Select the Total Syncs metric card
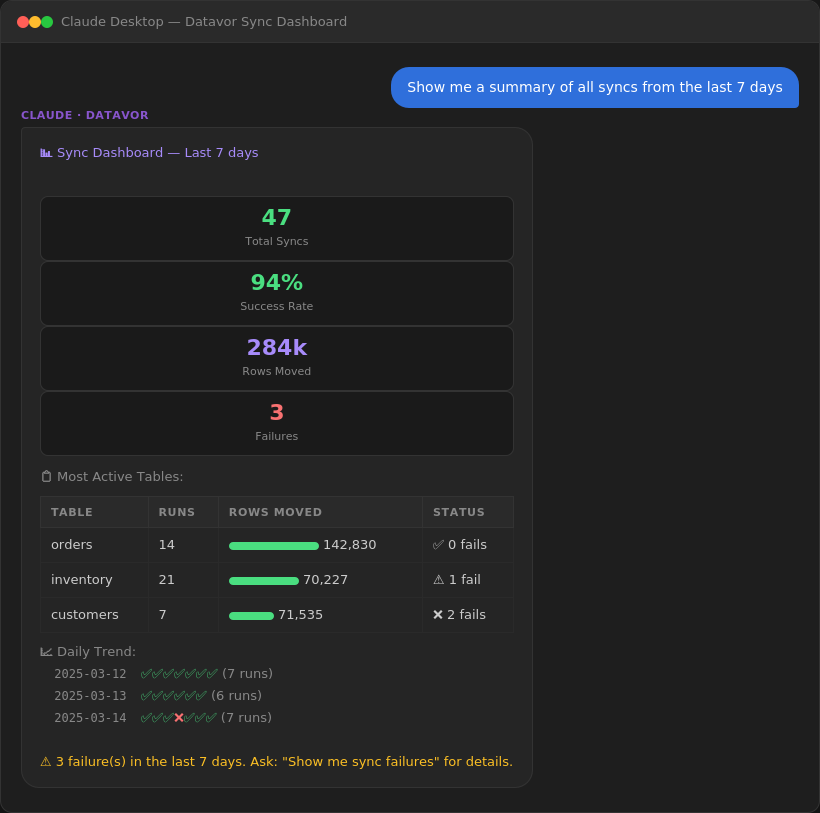820x813 pixels. click(277, 228)
